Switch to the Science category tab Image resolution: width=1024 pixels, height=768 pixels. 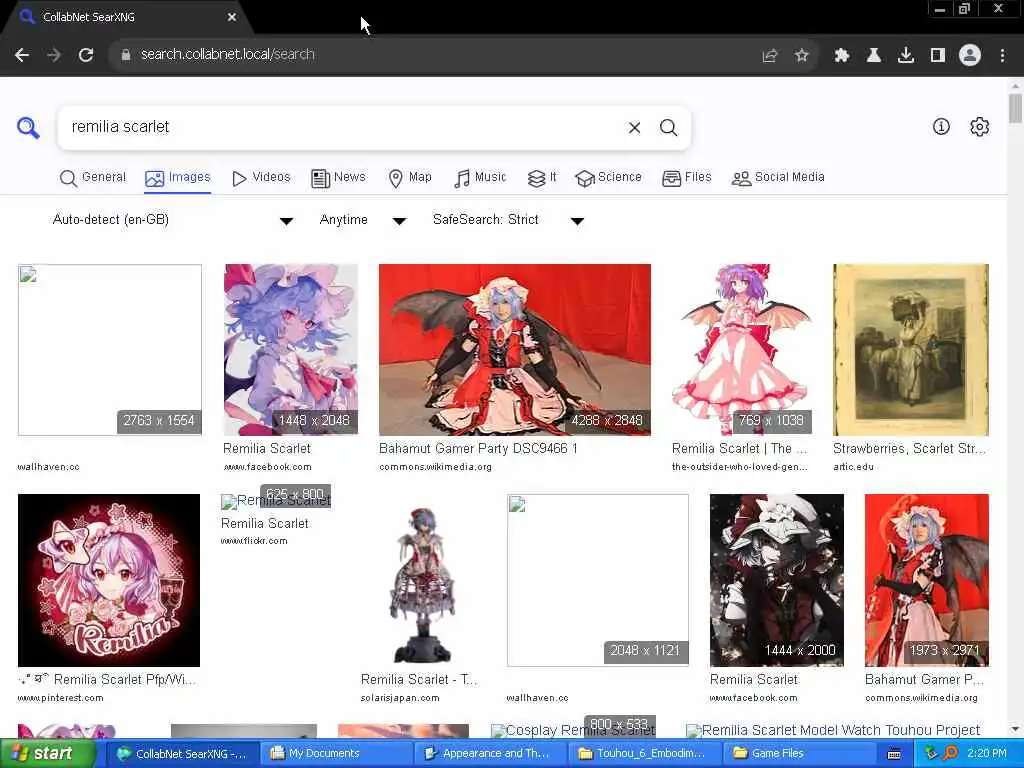(609, 178)
